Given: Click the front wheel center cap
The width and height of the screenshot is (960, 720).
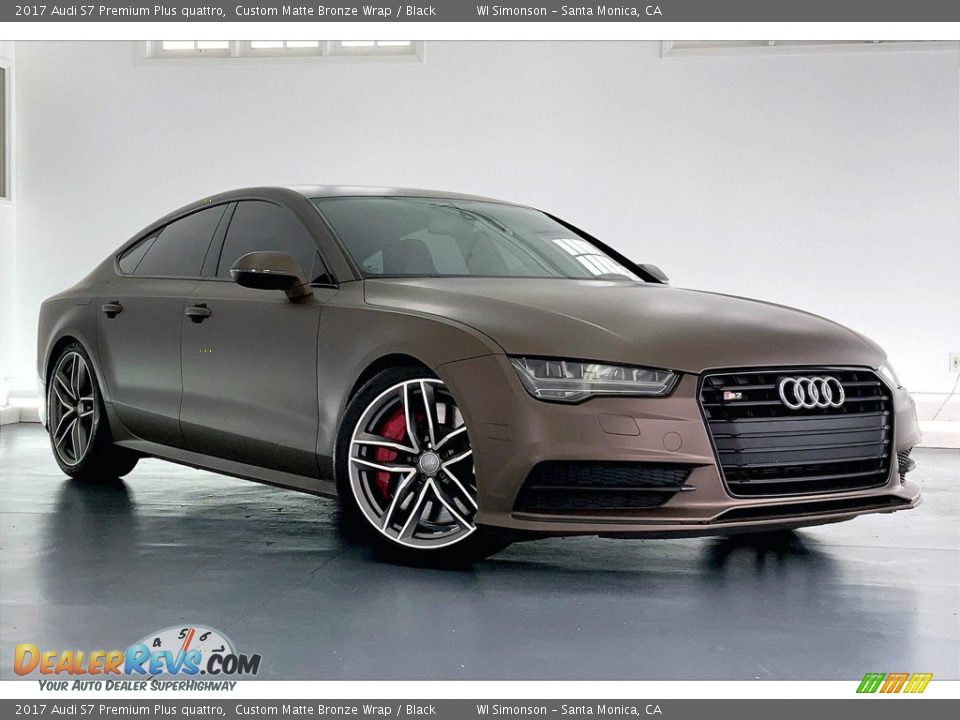Looking at the screenshot, I should click(x=429, y=463).
